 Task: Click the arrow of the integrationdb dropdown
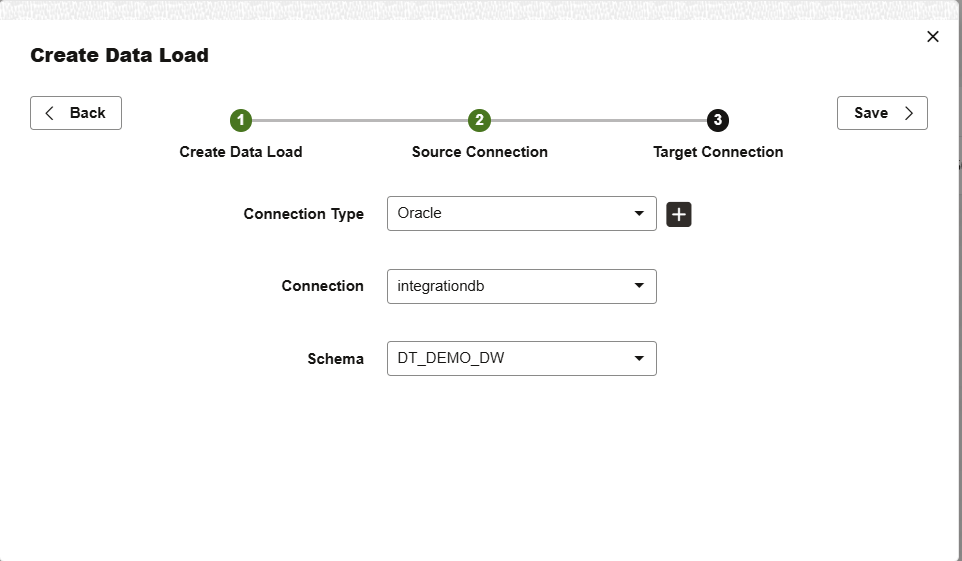pos(640,286)
